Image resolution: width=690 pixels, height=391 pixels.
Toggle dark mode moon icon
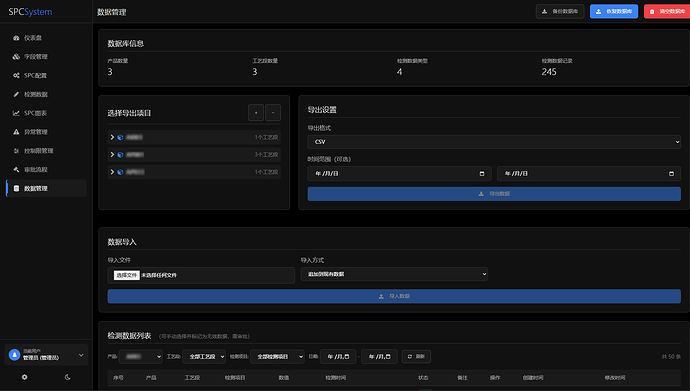67,377
